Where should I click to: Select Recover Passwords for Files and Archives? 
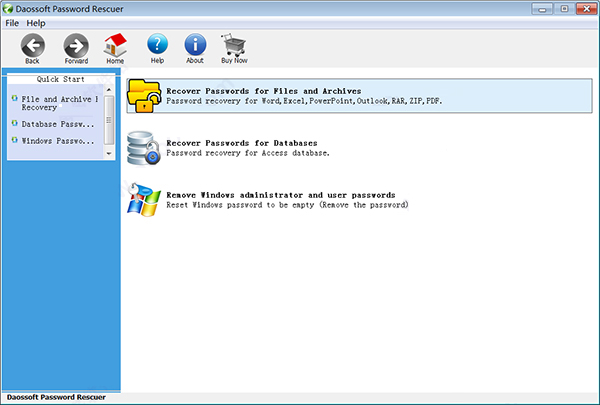[x=359, y=96]
